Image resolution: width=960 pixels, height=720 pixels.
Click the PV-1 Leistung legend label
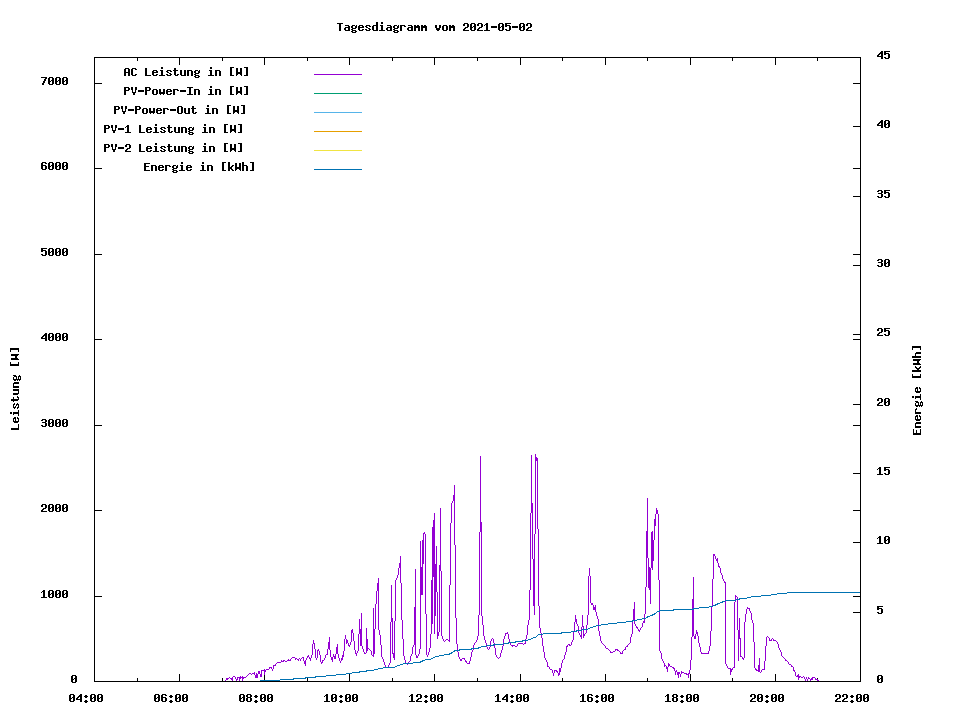click(x=173, y=129)
